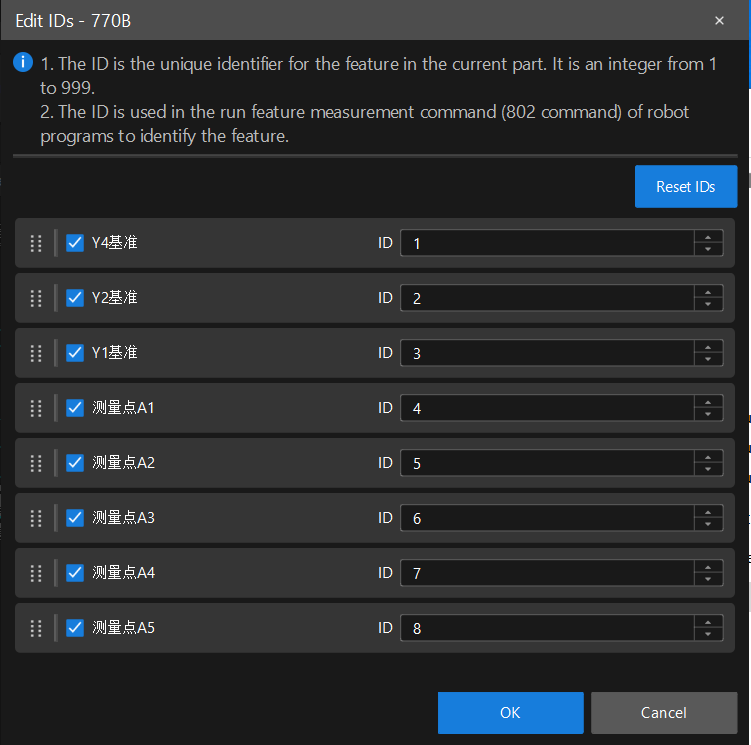Image resolution: width=751 pixels, height=745 pixels.
Task: Click the drag handle for Y4基准 row
Action: click(36, 243)
